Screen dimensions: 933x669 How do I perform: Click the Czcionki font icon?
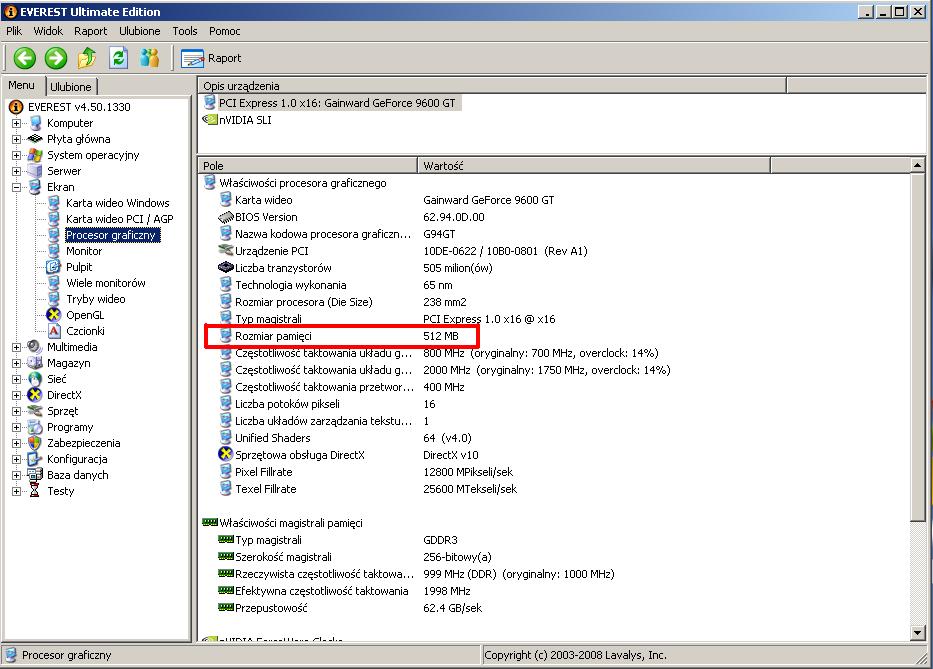click(54, 331)
